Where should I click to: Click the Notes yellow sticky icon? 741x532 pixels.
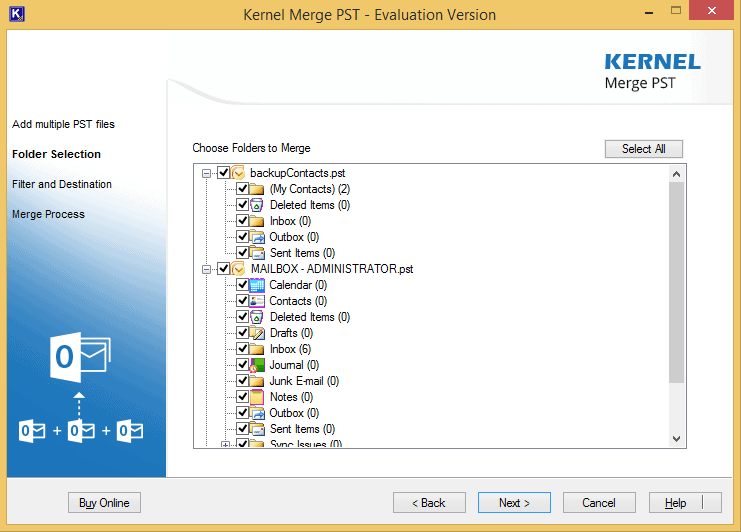[257, 397]
